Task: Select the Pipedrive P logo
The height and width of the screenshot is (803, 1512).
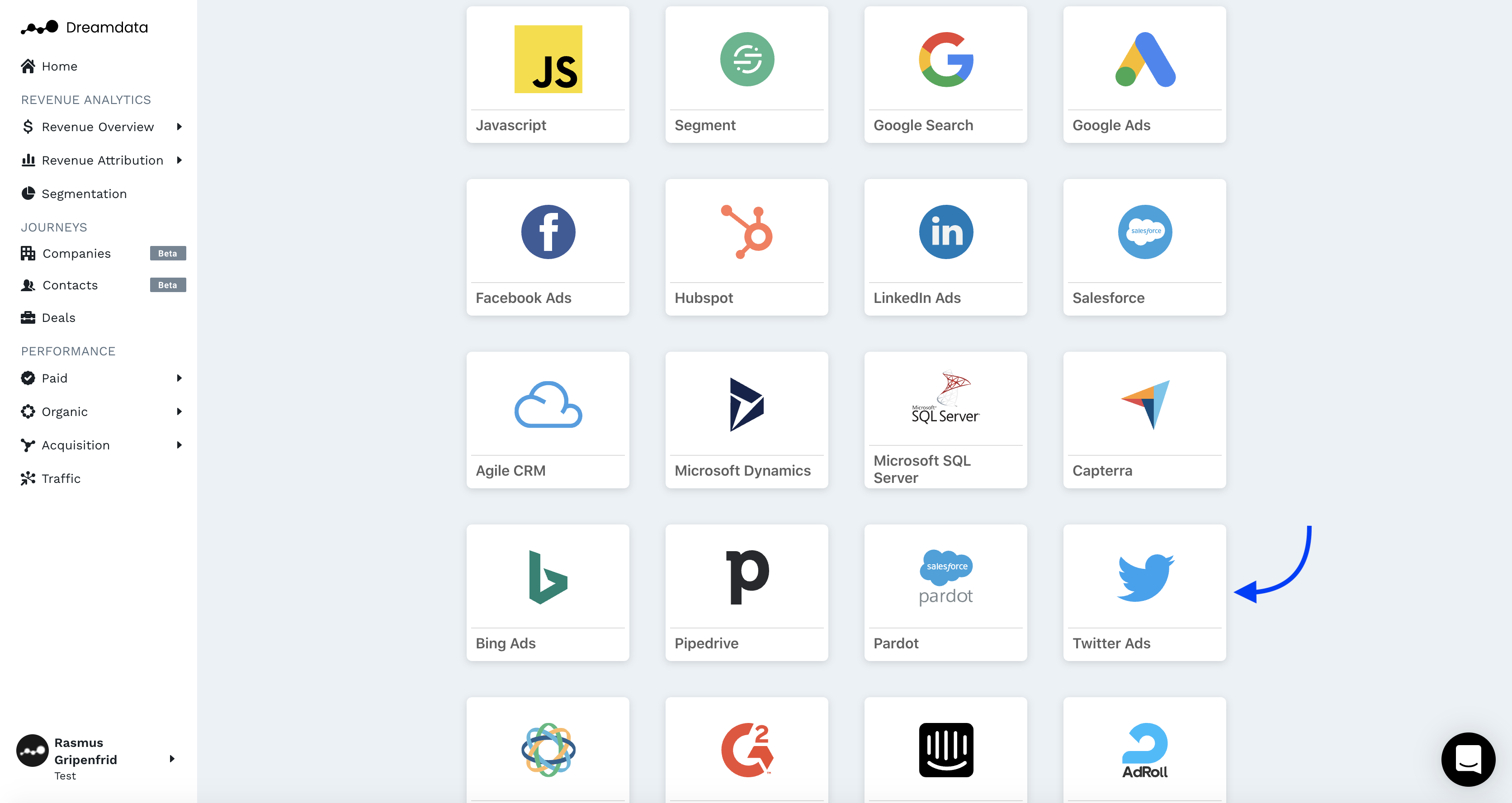Action: (747, 577)
